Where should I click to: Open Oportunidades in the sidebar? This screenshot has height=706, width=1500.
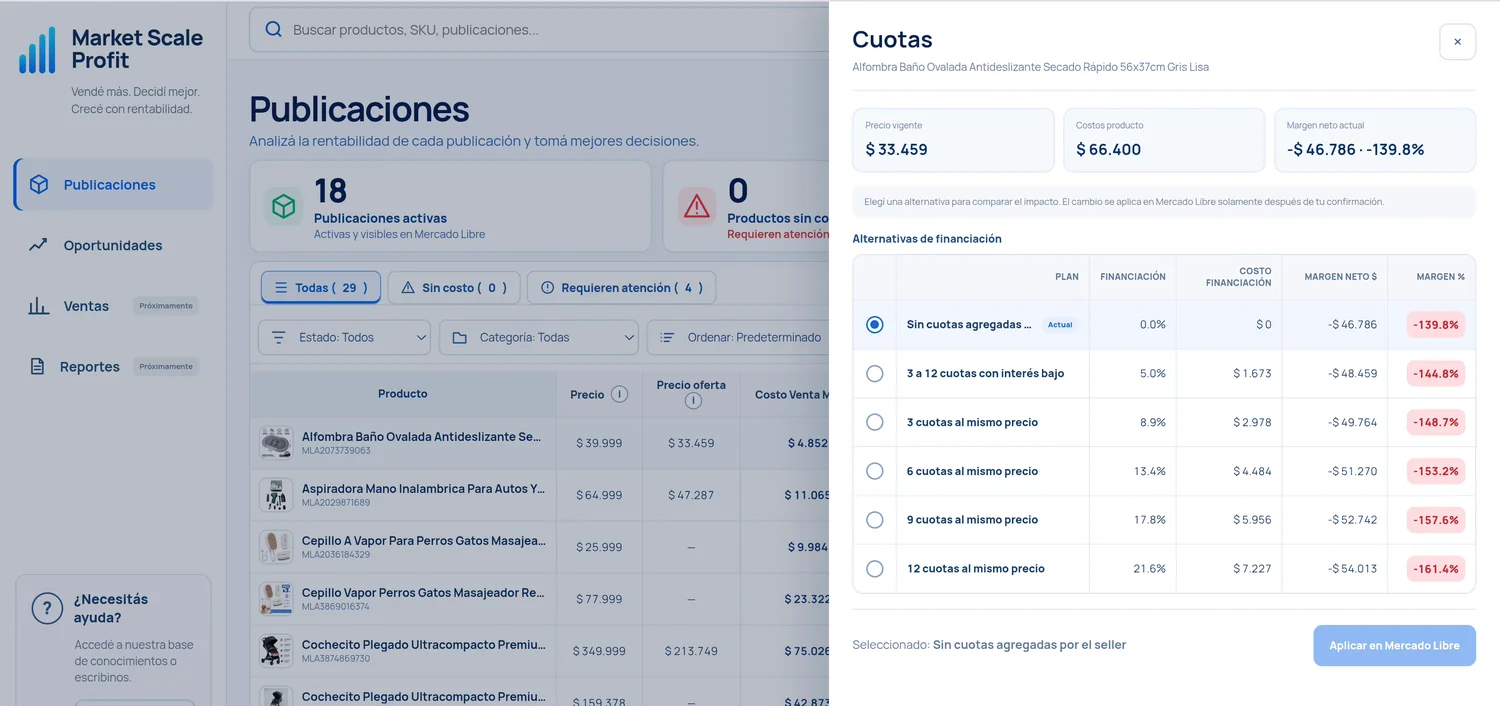pyautogui.click(x=113, y=245)
